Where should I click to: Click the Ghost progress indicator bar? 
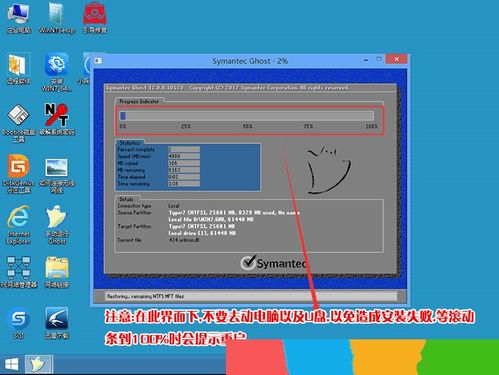(247, 116)
